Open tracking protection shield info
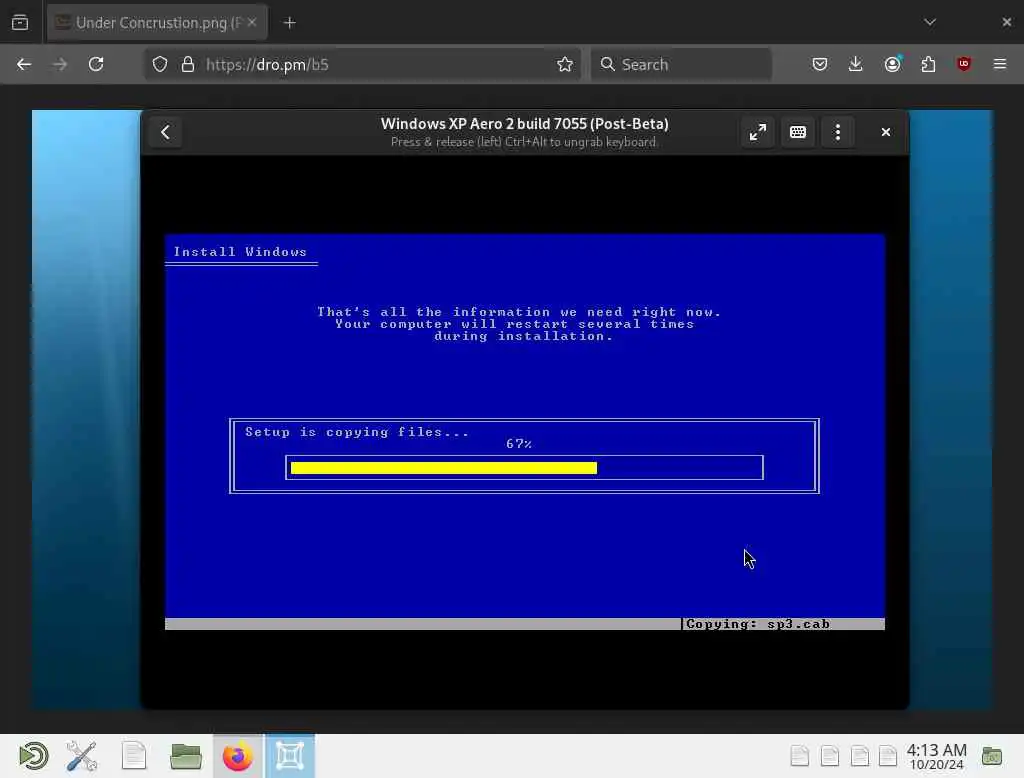Screen dimensions: 1024x778 (x=160, y=64)
